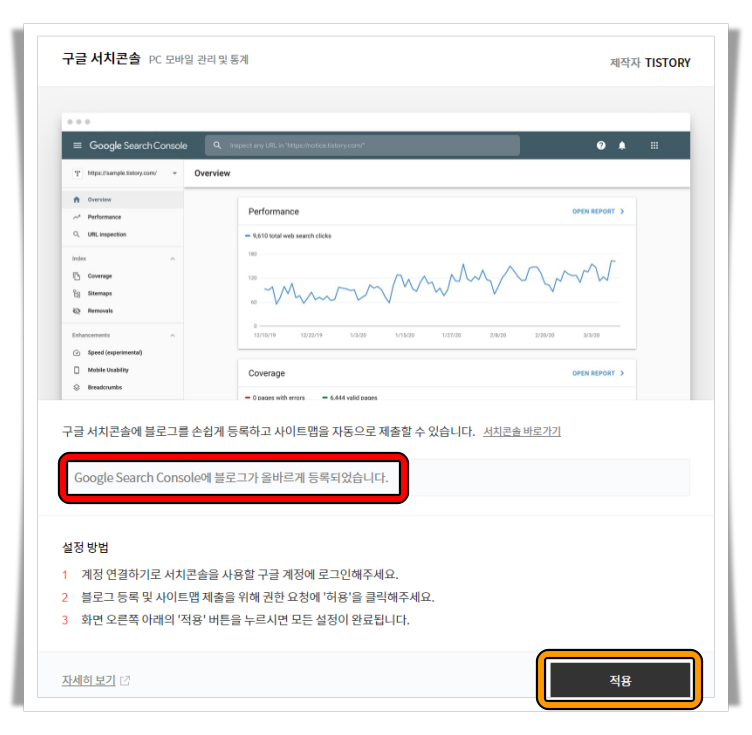Click the Tistory favicon beside the property URL
752x735 pixels.
pos(77,173)
